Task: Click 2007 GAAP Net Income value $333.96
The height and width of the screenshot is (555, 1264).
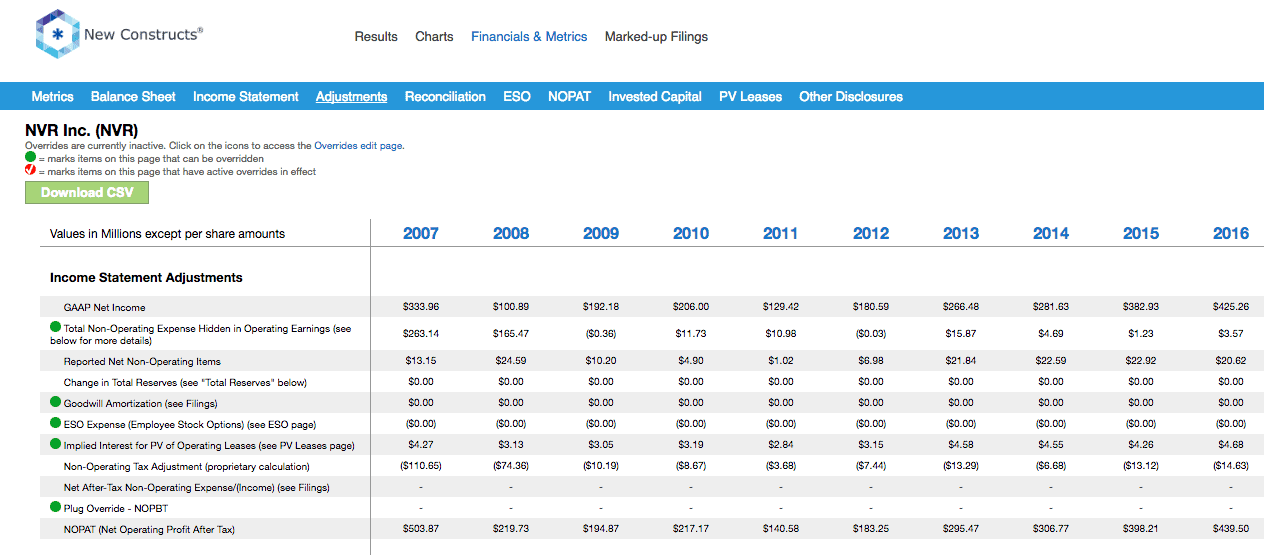Action: pos(421,307)
